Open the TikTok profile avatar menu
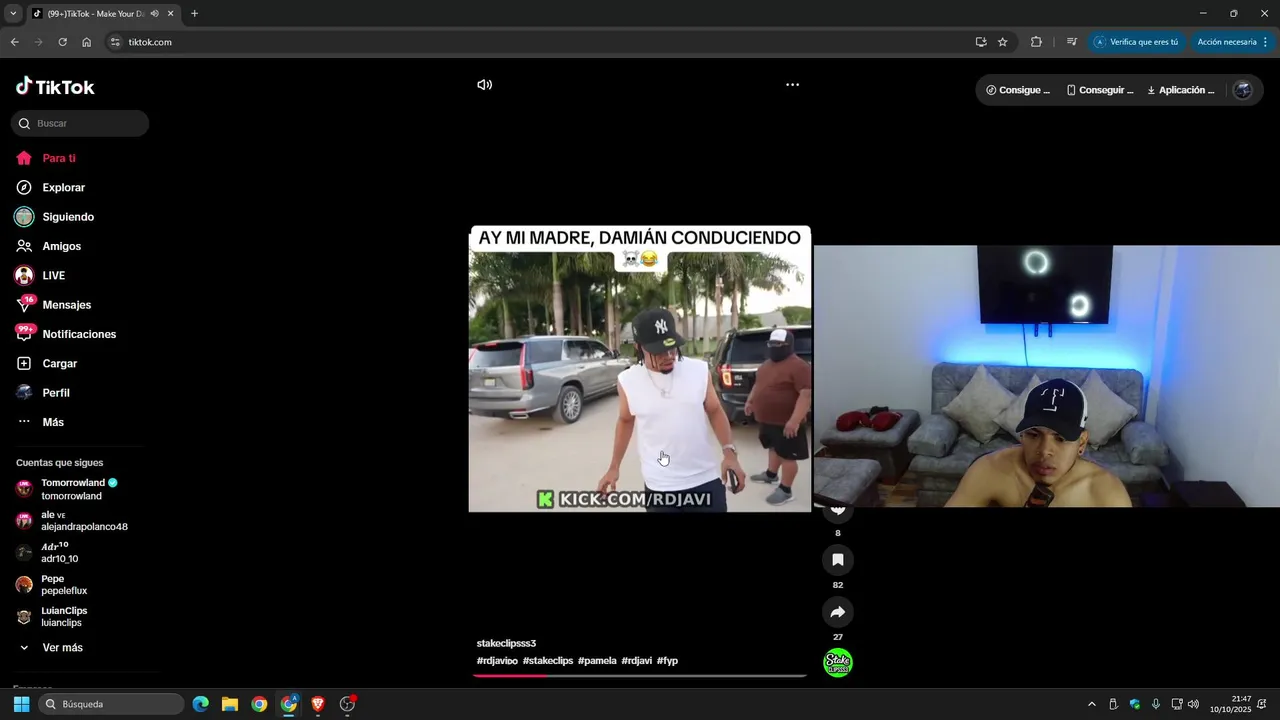Image resolution: width=1280 pixels, height=720 pixels. [1243, 90]
